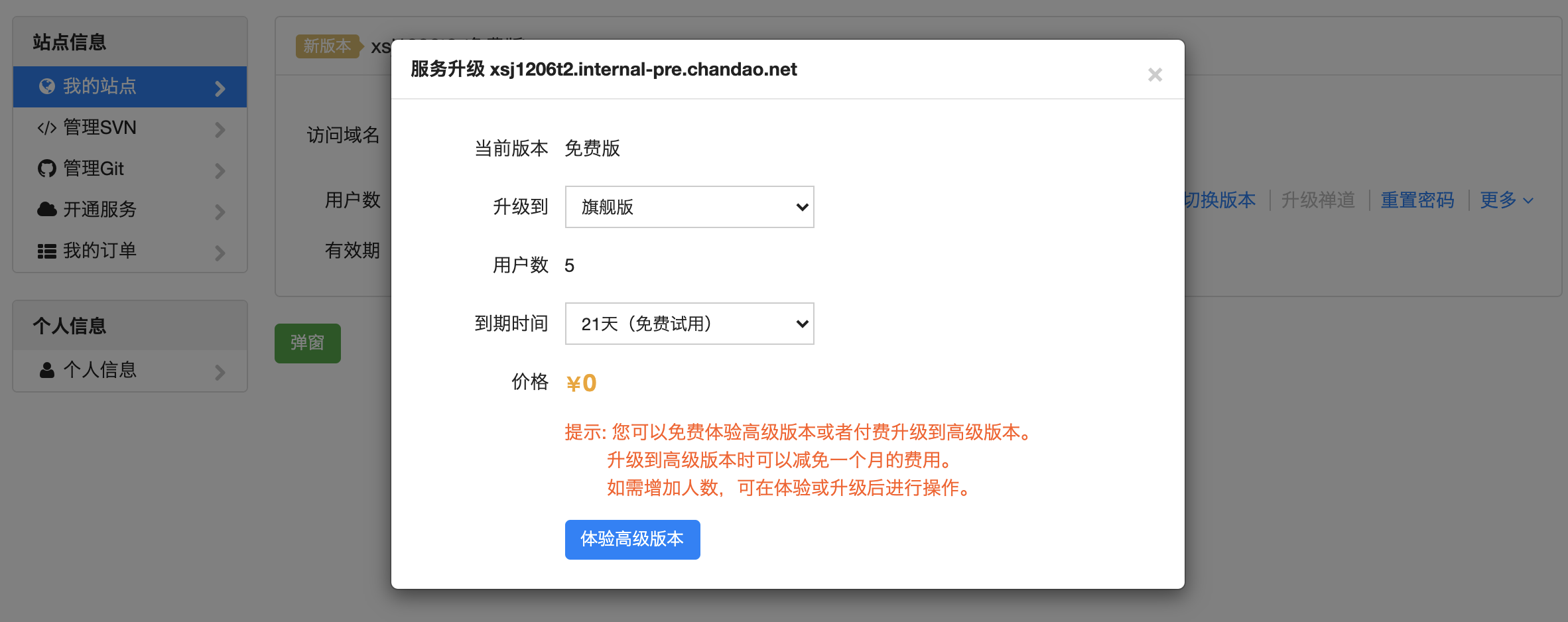Click the green 弹窗 button

(307, 343)
